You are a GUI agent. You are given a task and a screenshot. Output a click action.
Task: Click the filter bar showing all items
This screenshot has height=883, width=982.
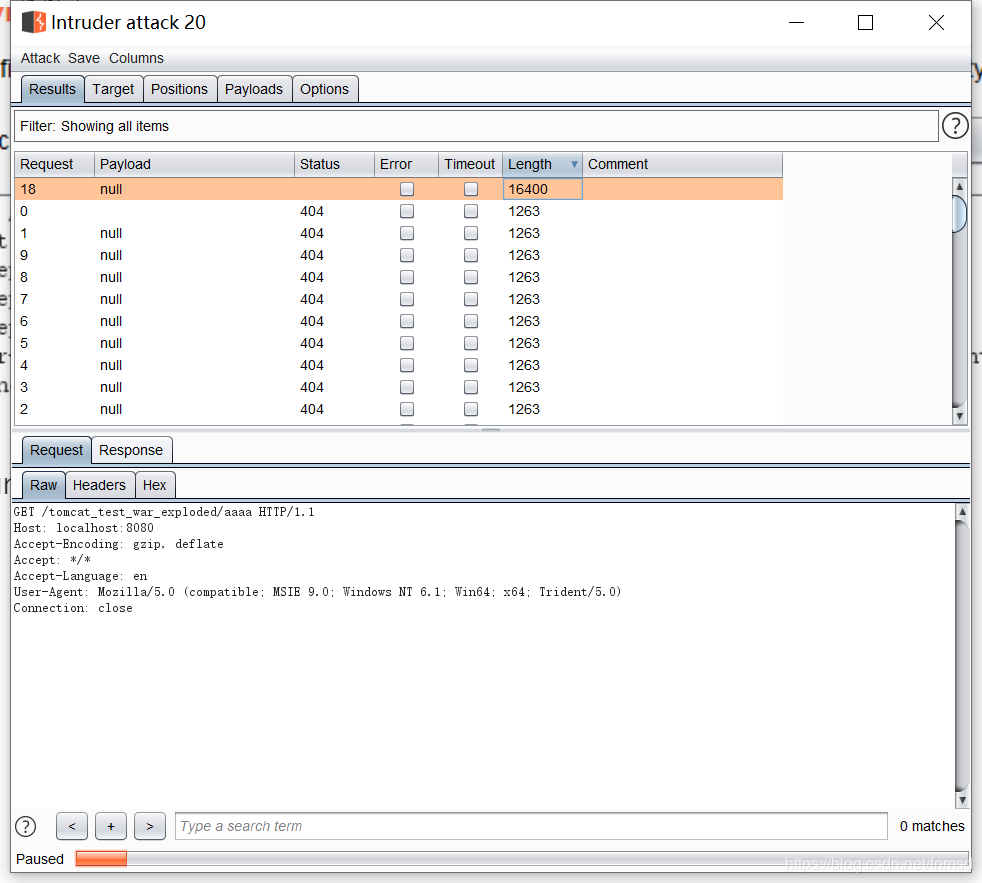pyautogui.click(x=476, y=126)
